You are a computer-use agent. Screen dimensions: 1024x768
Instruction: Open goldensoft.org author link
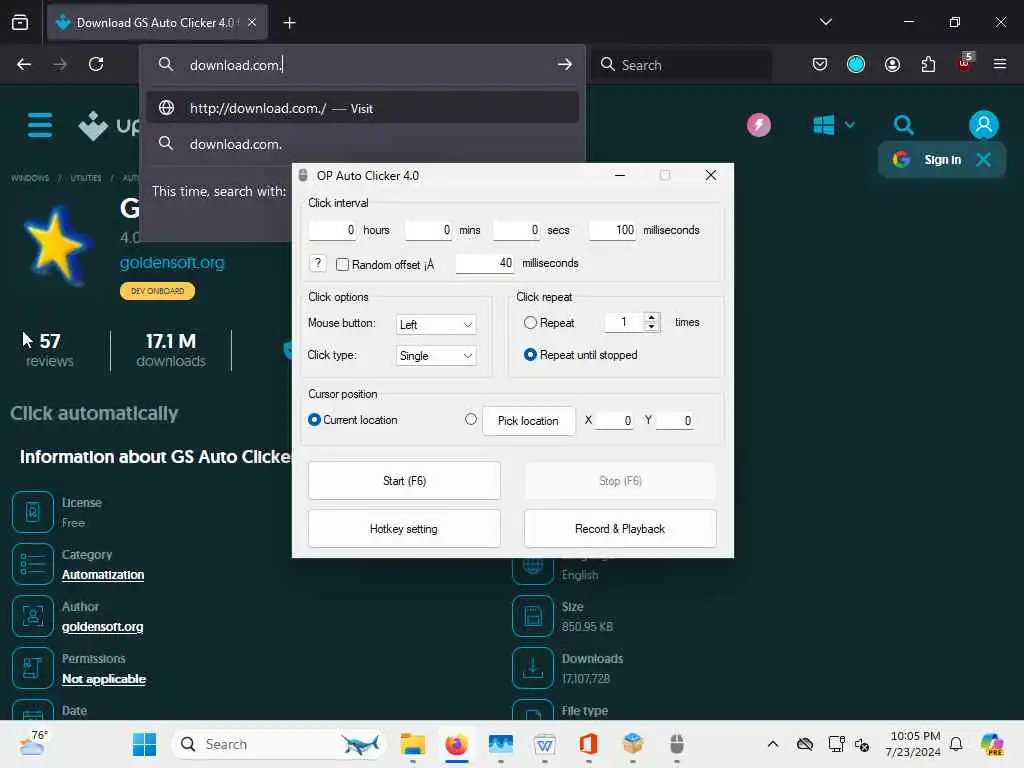103,626
